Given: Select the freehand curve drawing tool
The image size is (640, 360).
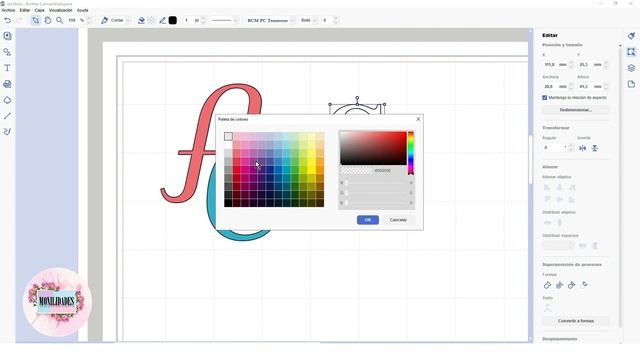Looking at the screenshot, I should click(7, 131).
